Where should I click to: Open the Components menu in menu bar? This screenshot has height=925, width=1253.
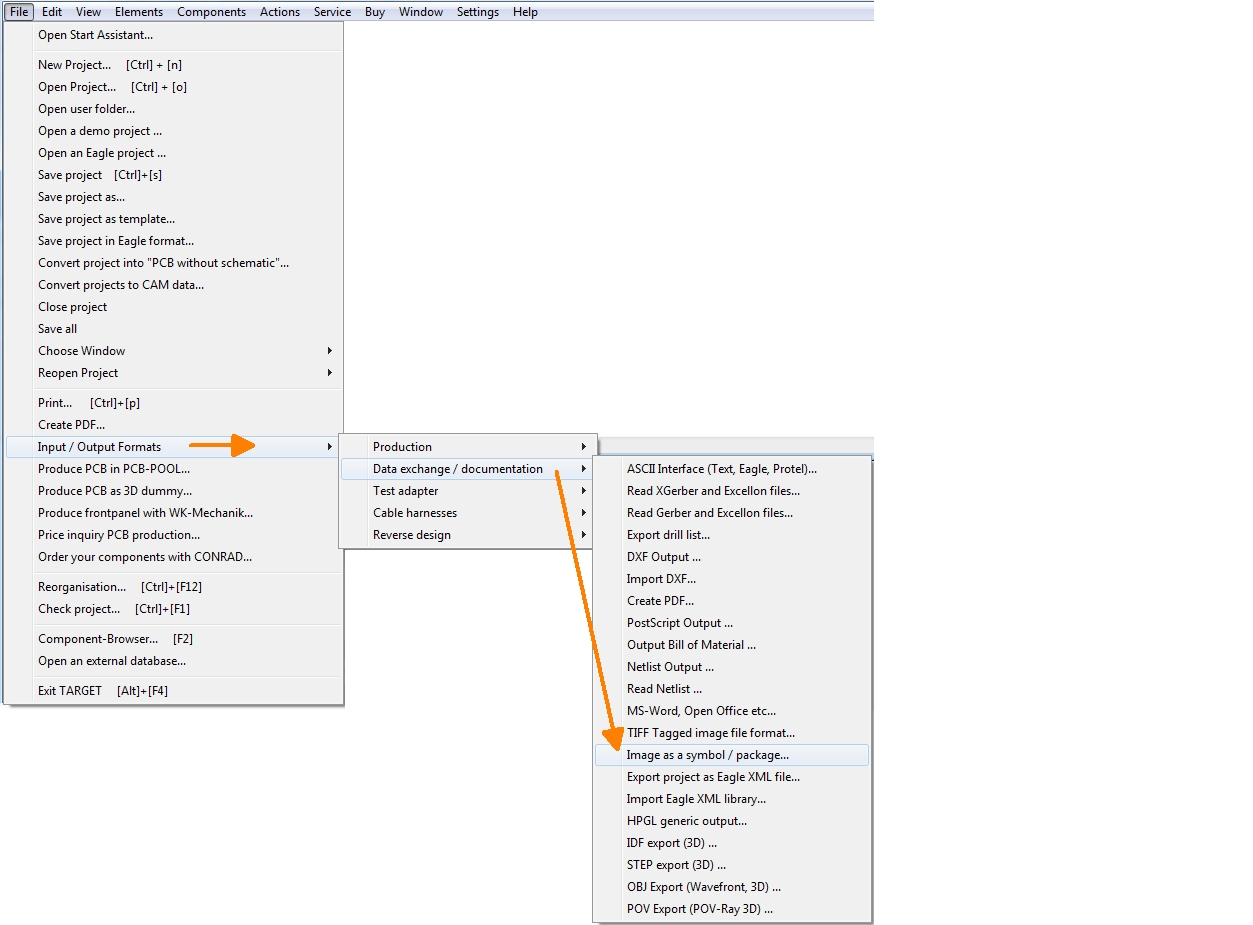211,12
